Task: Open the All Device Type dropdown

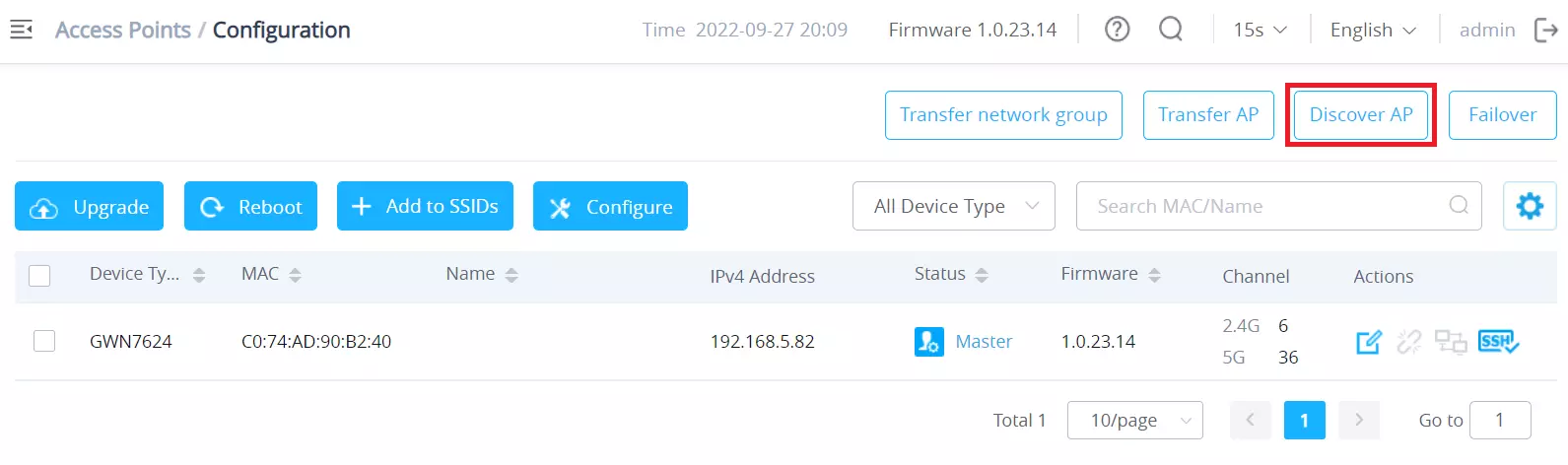Action: [x=954, y=206]
